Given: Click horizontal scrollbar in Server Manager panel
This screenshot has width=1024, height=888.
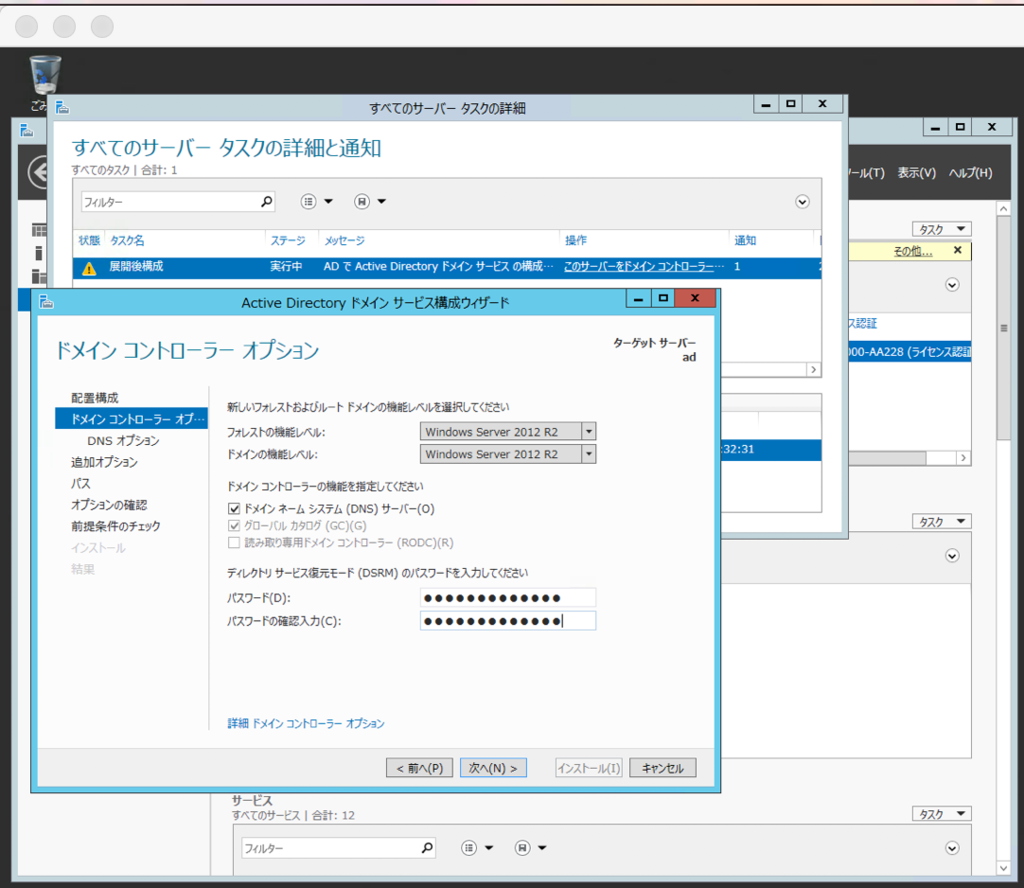Looking at the screenshot, I should tap(887, 458).
